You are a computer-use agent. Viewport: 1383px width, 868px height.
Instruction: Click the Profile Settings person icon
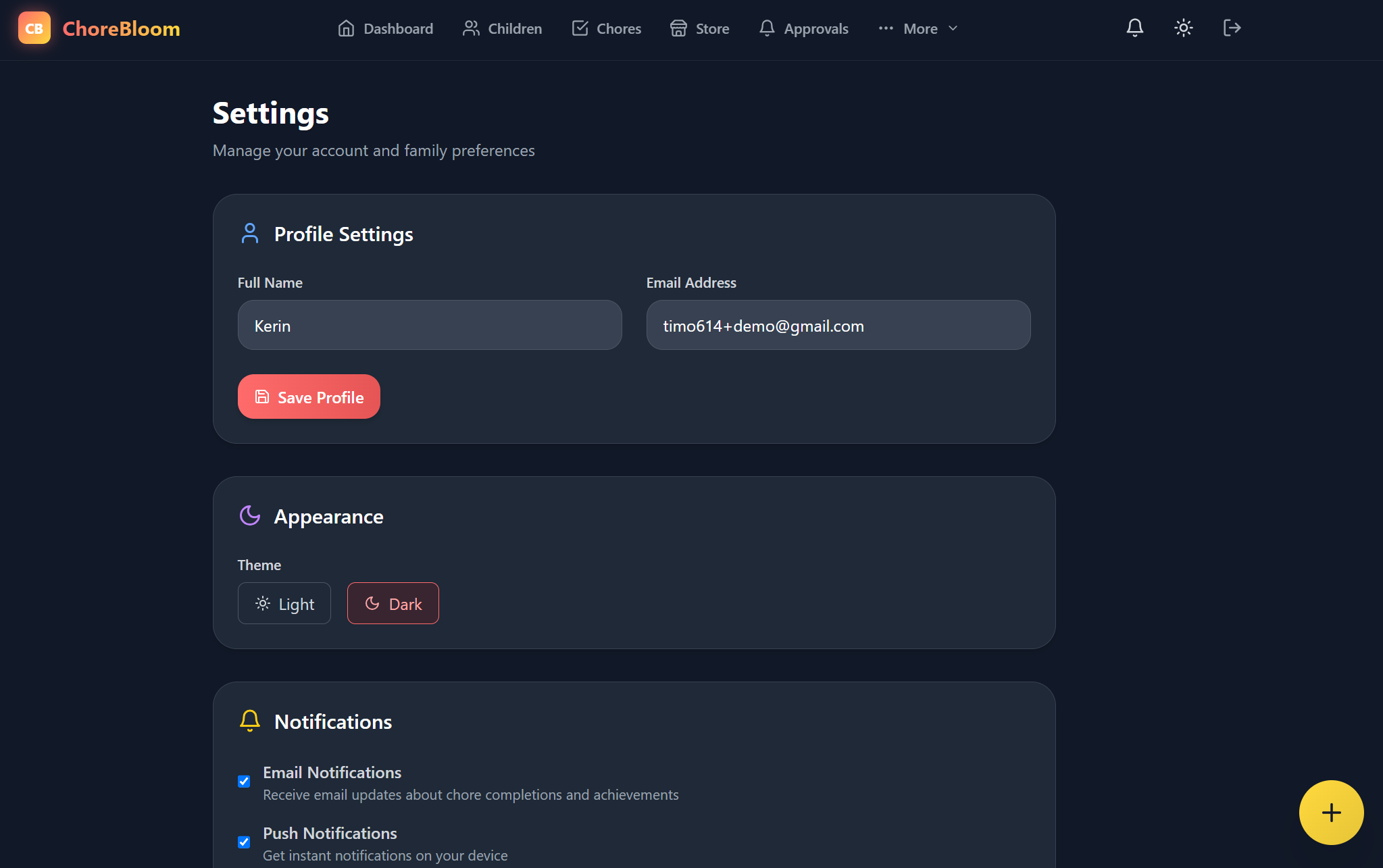(250, 234)
